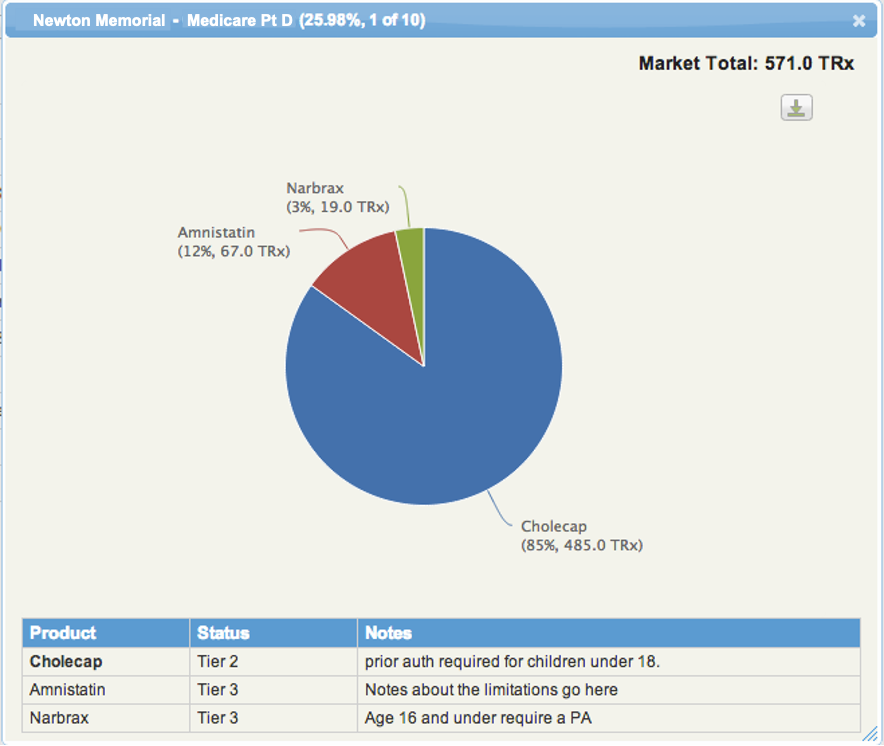Sort by the Status column header
The image size is (884, 746).
coord(223,633)
